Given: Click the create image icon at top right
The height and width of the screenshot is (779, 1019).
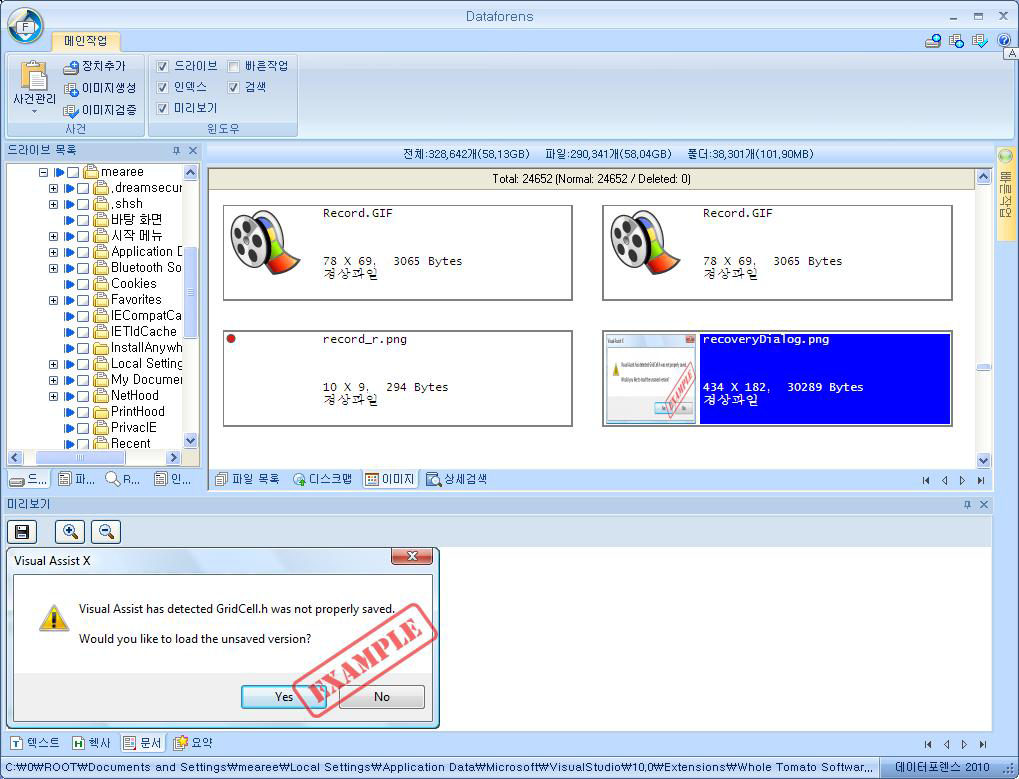Looking at the screenshot, I should coord(956,41).
